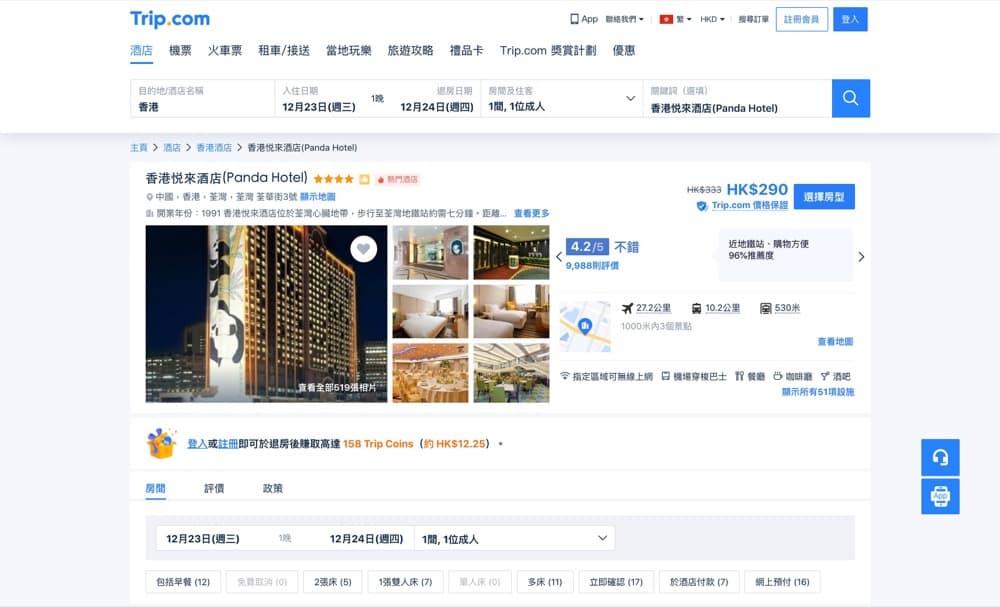Image resolution: width=1000 pixels, height=607 pixels.
Task: Open the 旅遊攻略 tab
Action: coord(410,50)
